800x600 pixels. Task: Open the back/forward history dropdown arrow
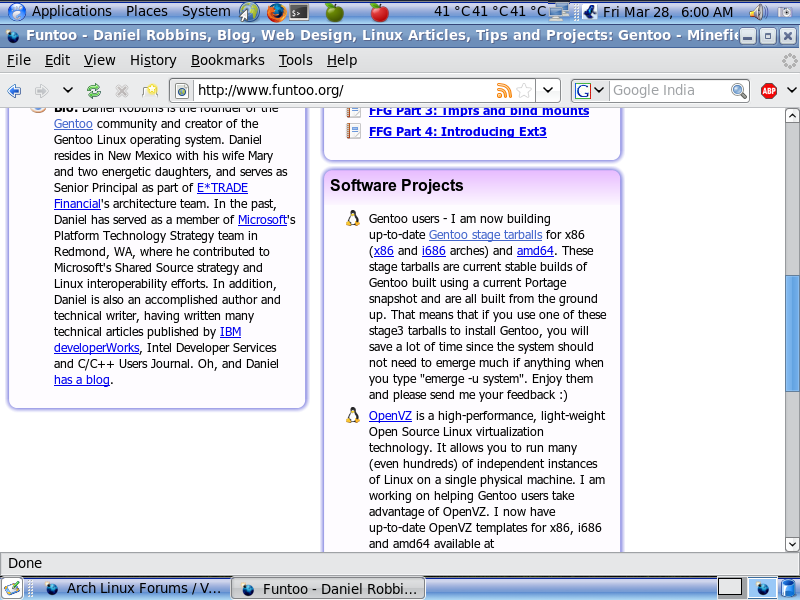tap(68, 90)
